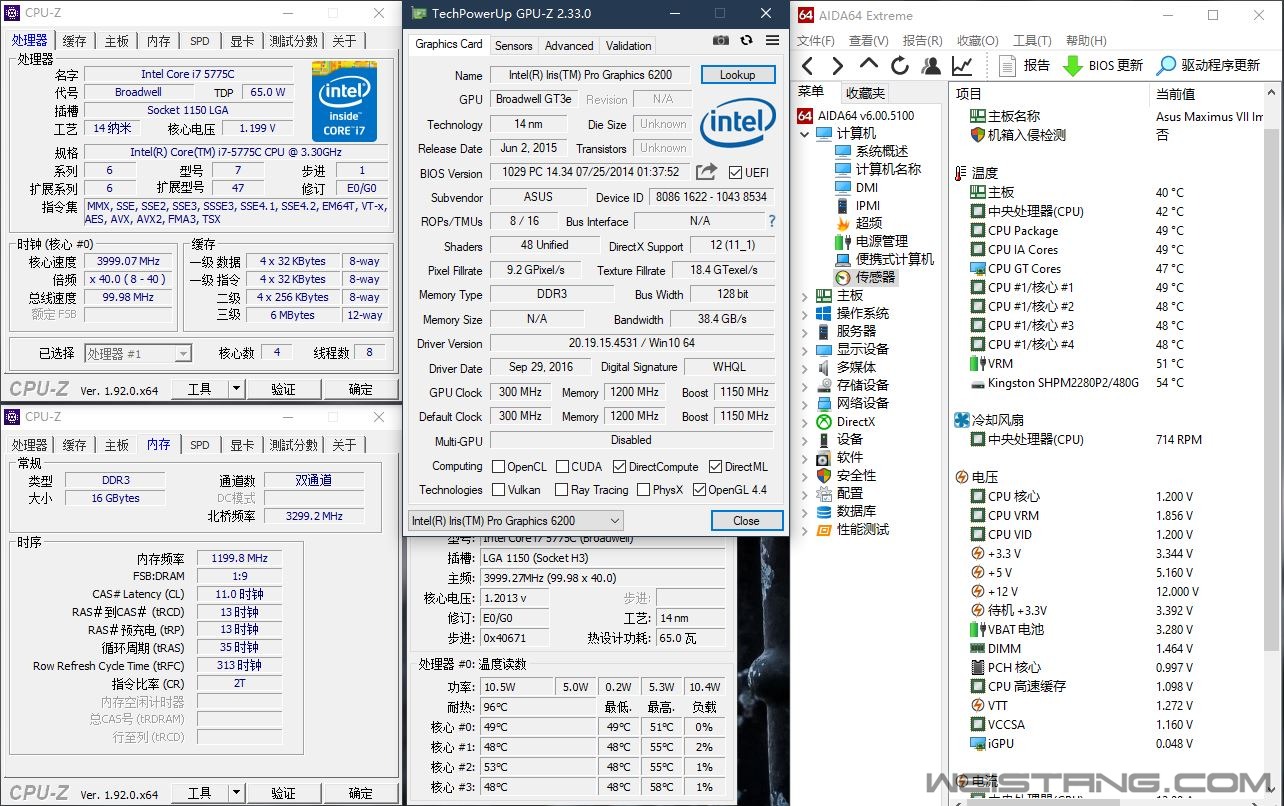Click the GPU-Z Name field with Iris Pro 6200

(591, 75)
